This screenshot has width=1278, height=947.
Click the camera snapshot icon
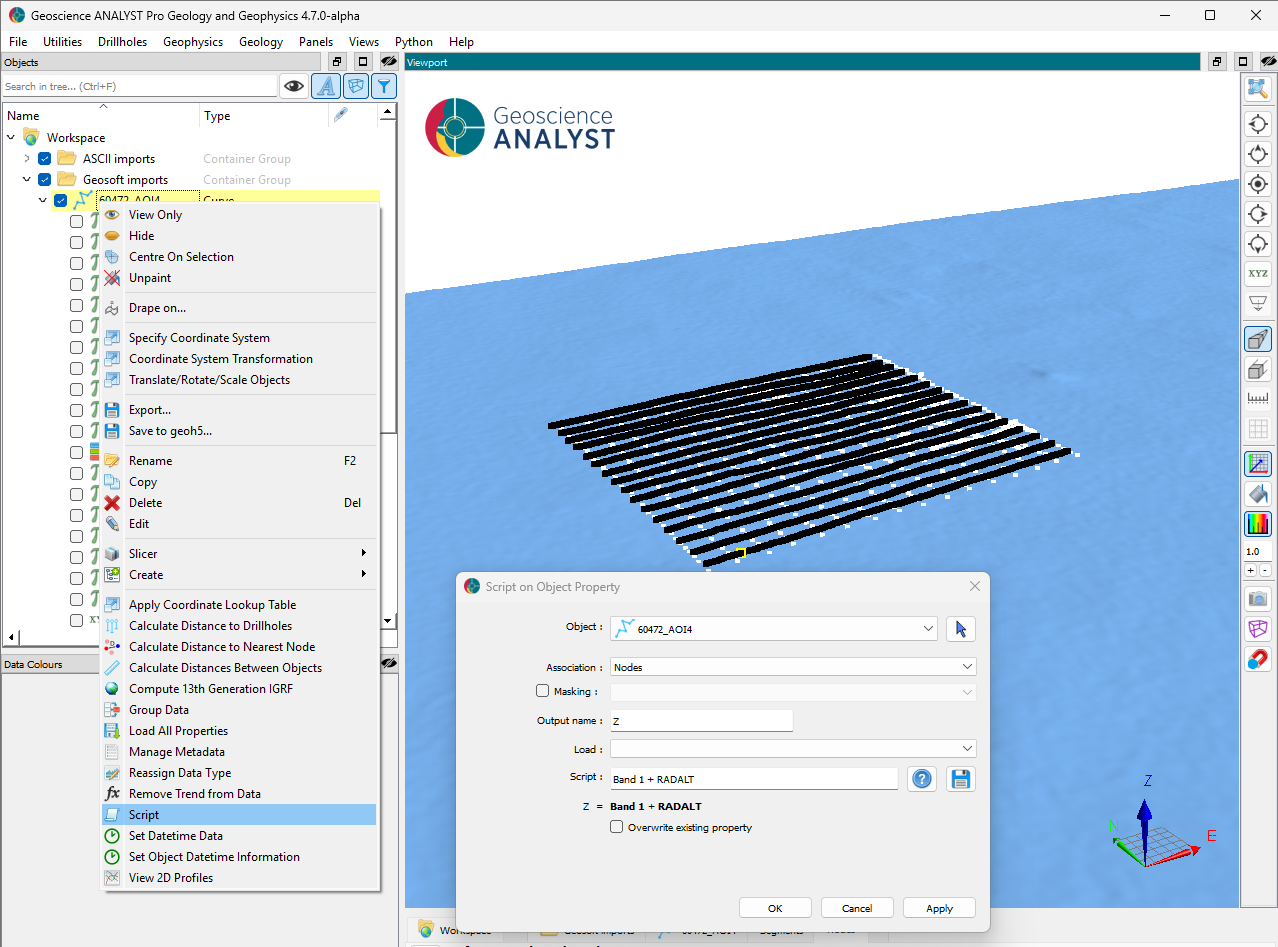1257,599
